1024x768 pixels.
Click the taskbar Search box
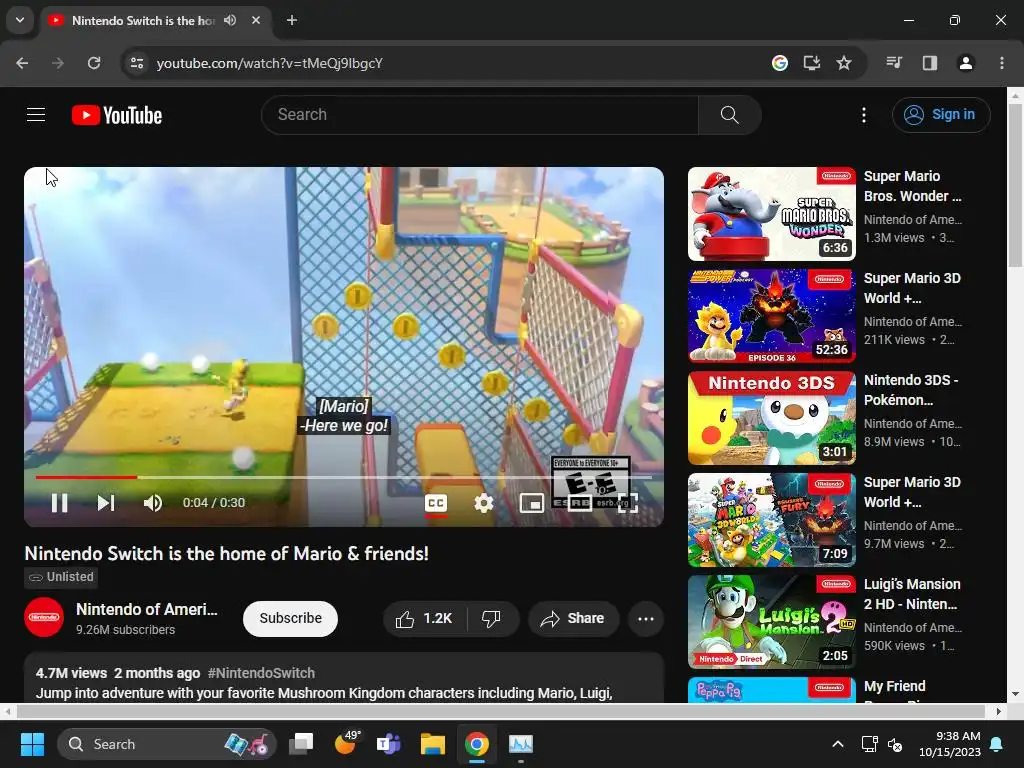point(167,744)
